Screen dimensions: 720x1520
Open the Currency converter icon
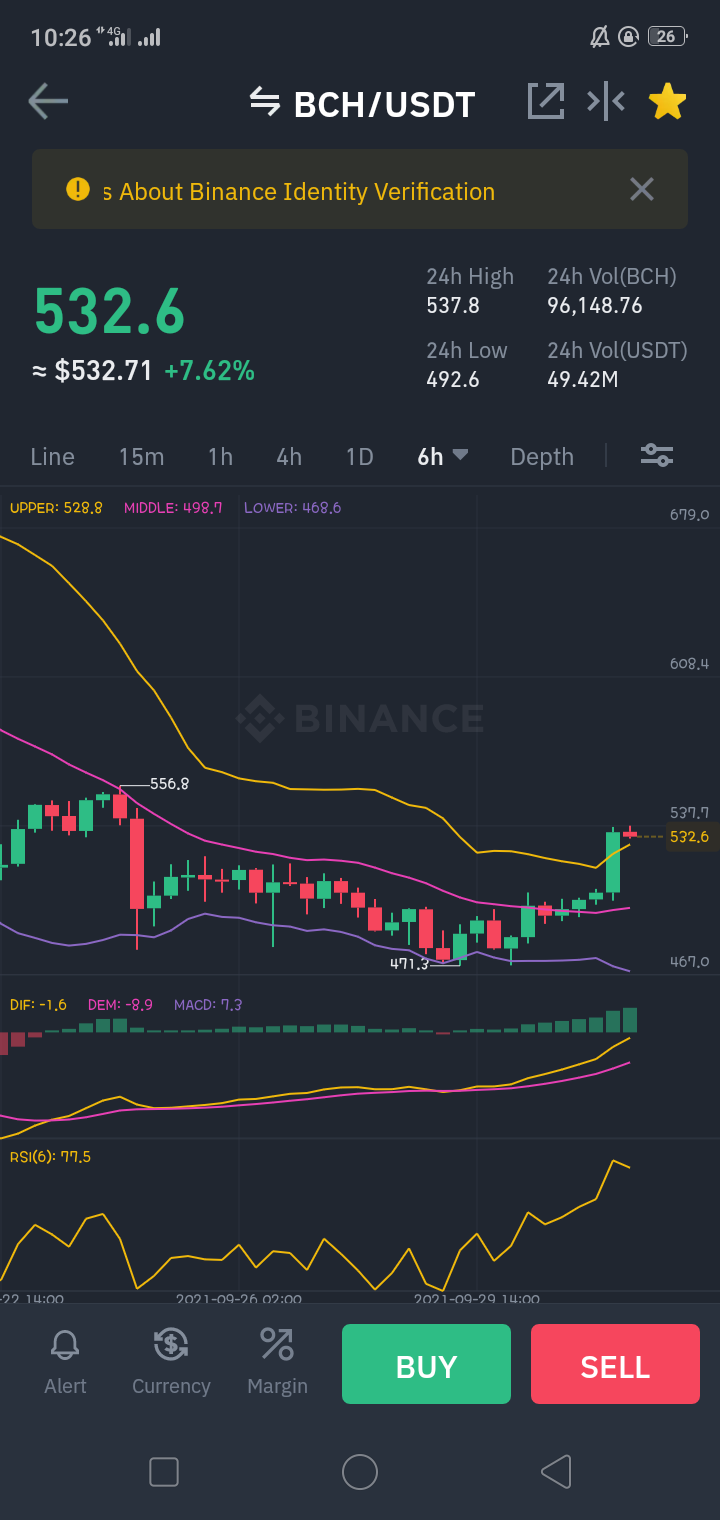pyautogui.click(x=171, y=1344)
